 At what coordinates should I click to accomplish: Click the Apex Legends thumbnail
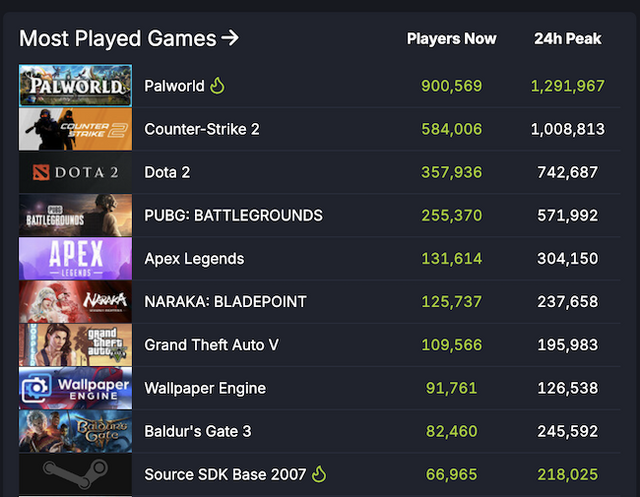coord(75,258)
